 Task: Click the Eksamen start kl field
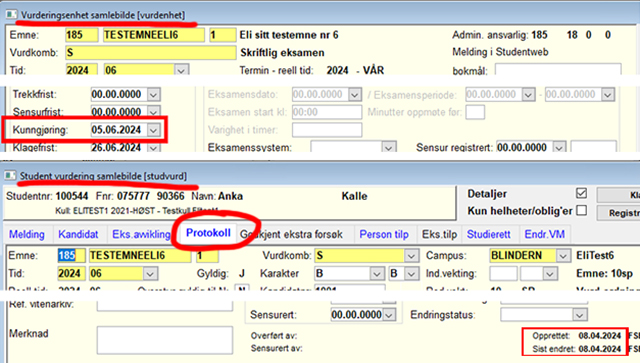click(x=327, y=112)
